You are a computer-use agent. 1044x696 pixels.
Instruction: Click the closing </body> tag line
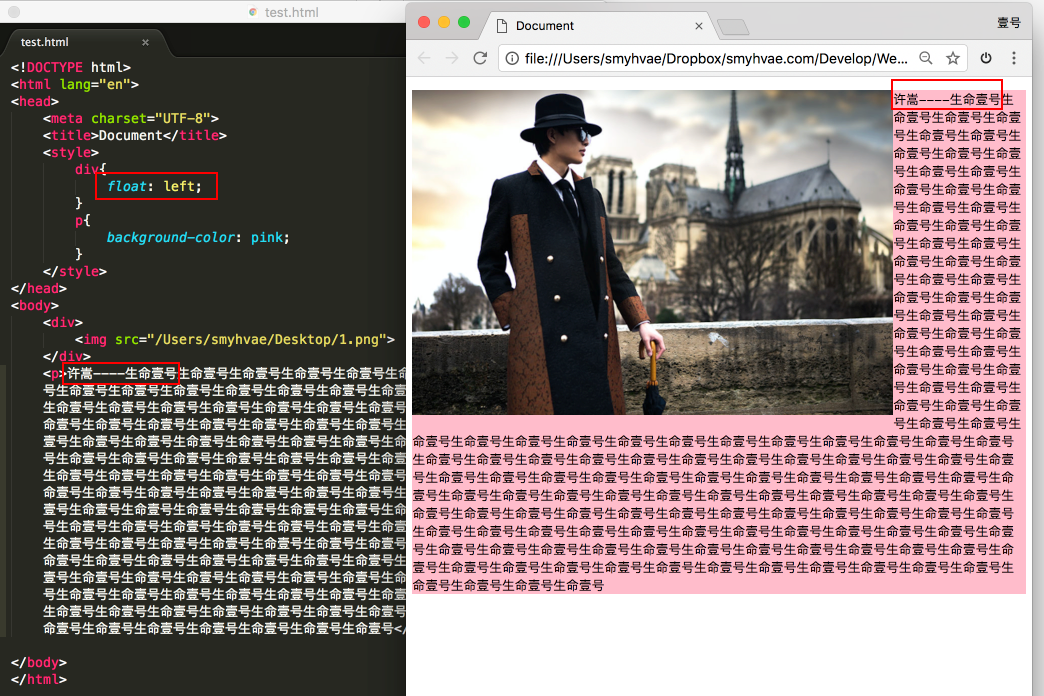[x=39, y=663]
